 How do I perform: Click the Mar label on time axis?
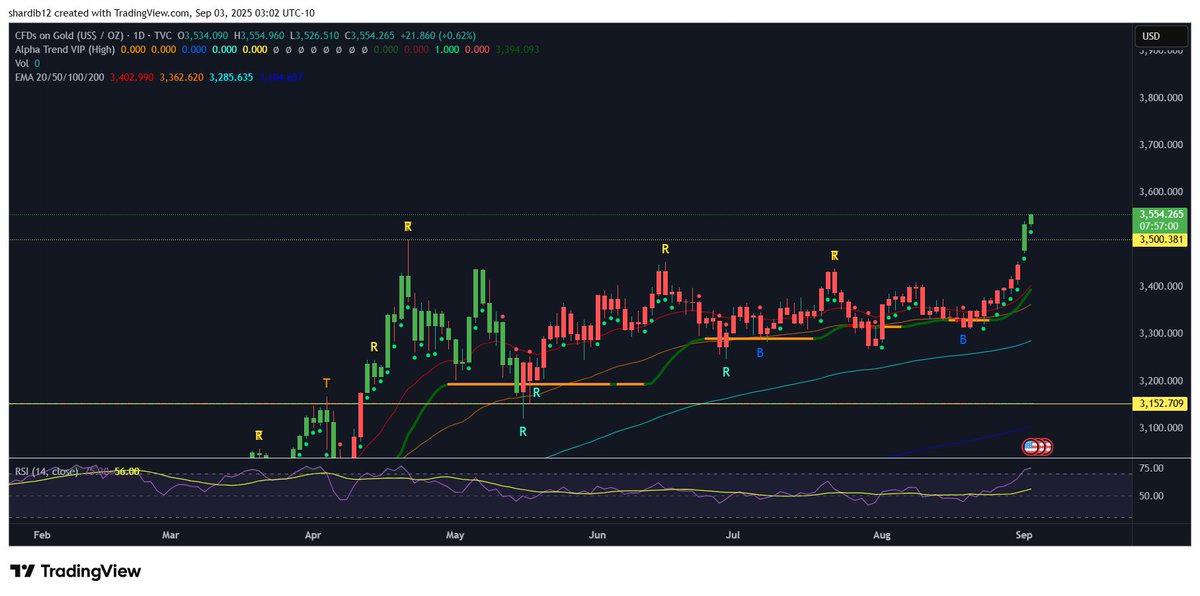pyautogui.click(x=169, y=536)
